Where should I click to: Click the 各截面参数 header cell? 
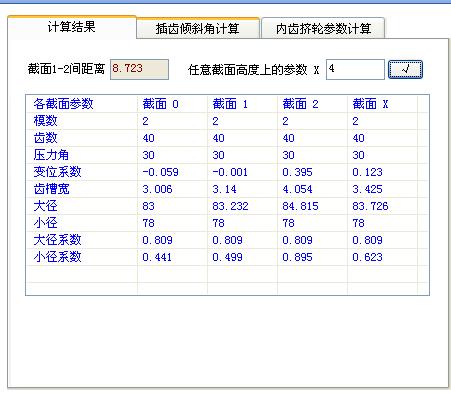63,104
